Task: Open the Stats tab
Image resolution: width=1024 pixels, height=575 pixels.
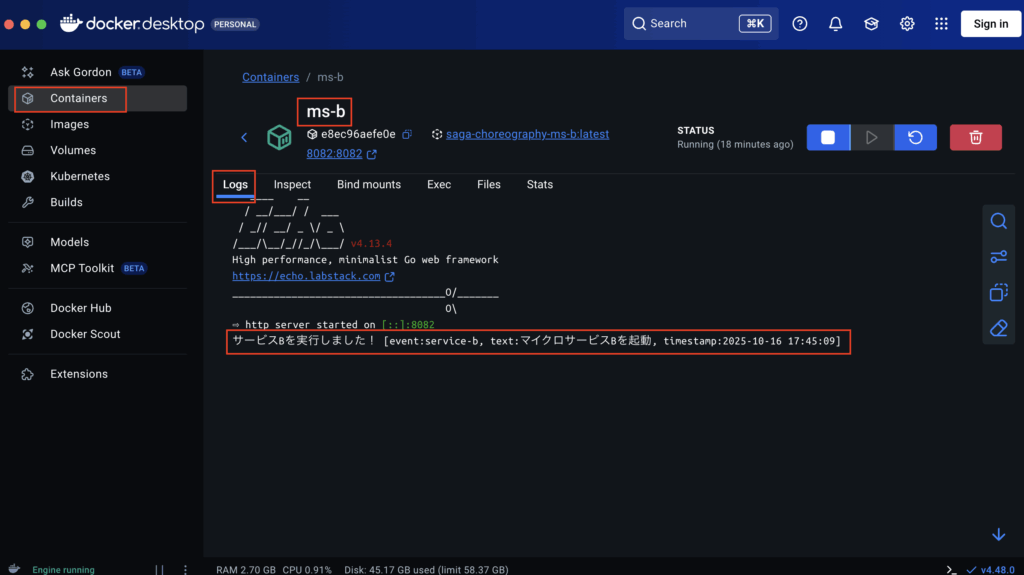Action: 539,185
